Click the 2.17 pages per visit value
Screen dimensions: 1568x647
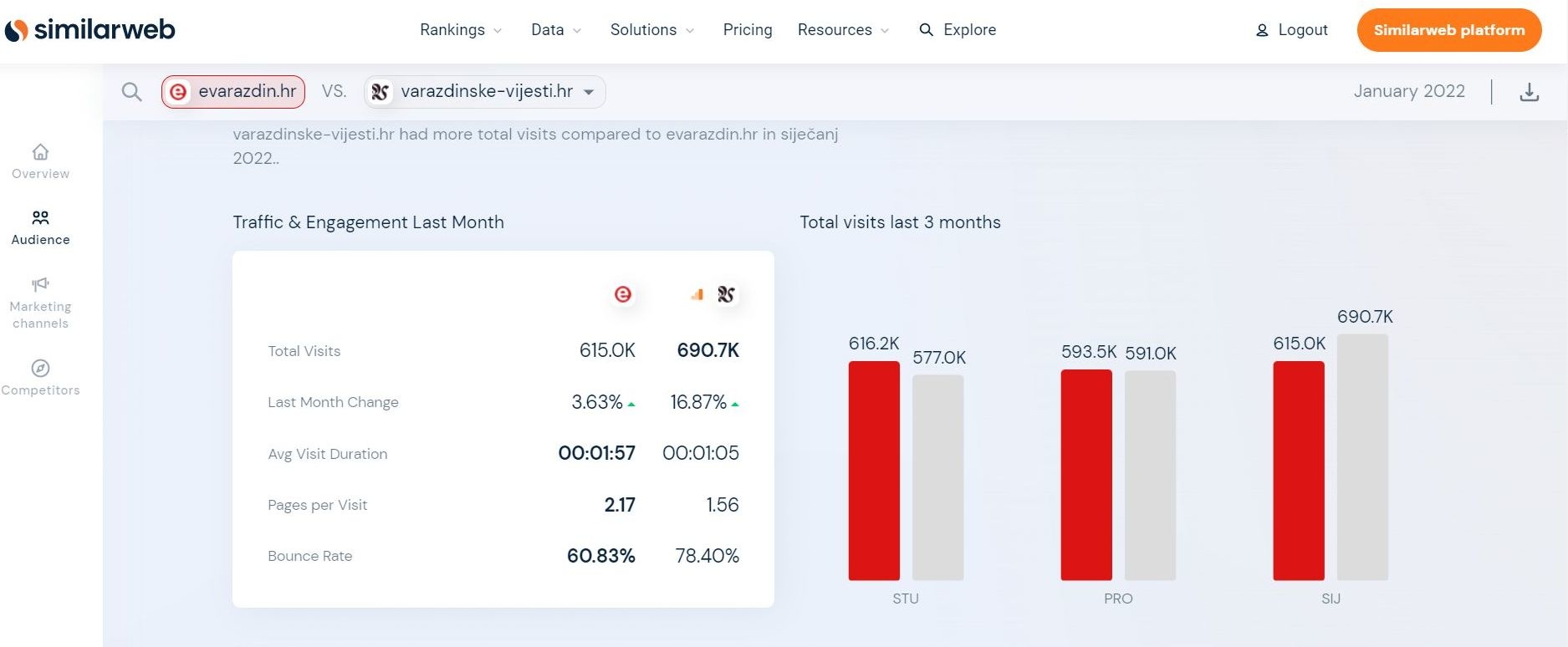[620, 505]
